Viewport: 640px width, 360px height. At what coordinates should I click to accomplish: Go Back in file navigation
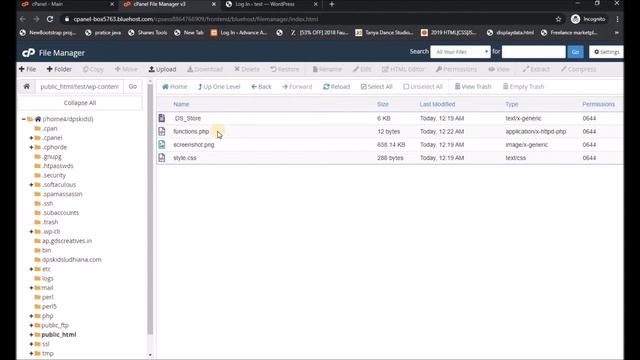(x=261, y=87)
